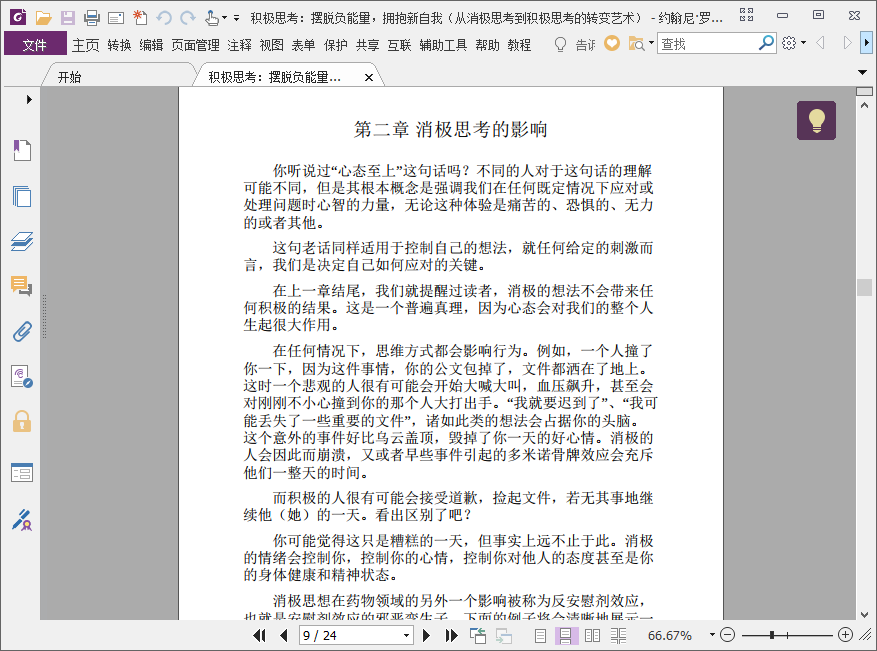Expand the gear settings dropdown arrow
The image size is (877, 651).
point(804,43)
